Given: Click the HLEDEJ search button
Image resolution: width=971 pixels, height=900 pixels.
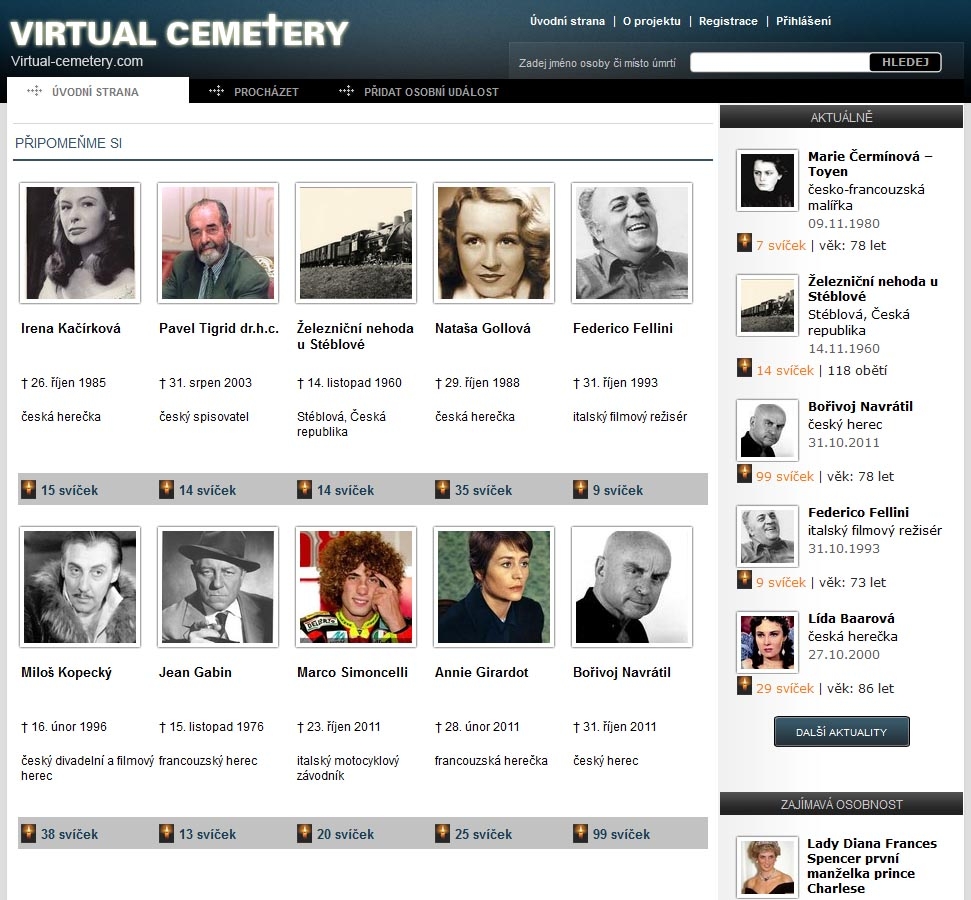Looking at the screenshot, I should [x=905, y=62].
